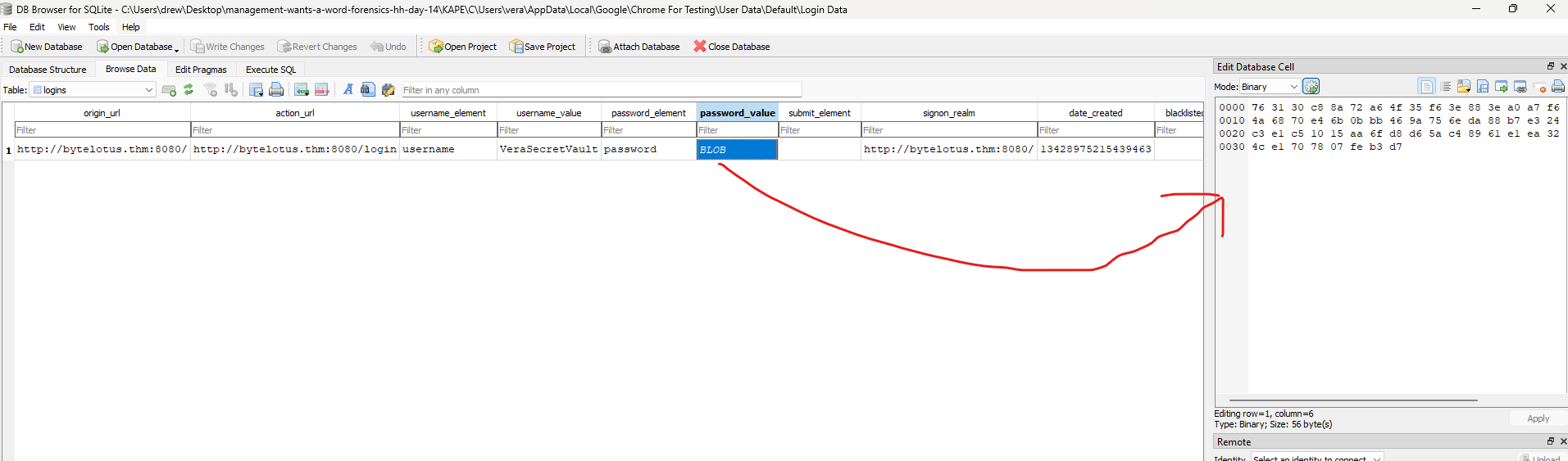
Task: Click the export to file save icon
Action: pos(1483,87)
